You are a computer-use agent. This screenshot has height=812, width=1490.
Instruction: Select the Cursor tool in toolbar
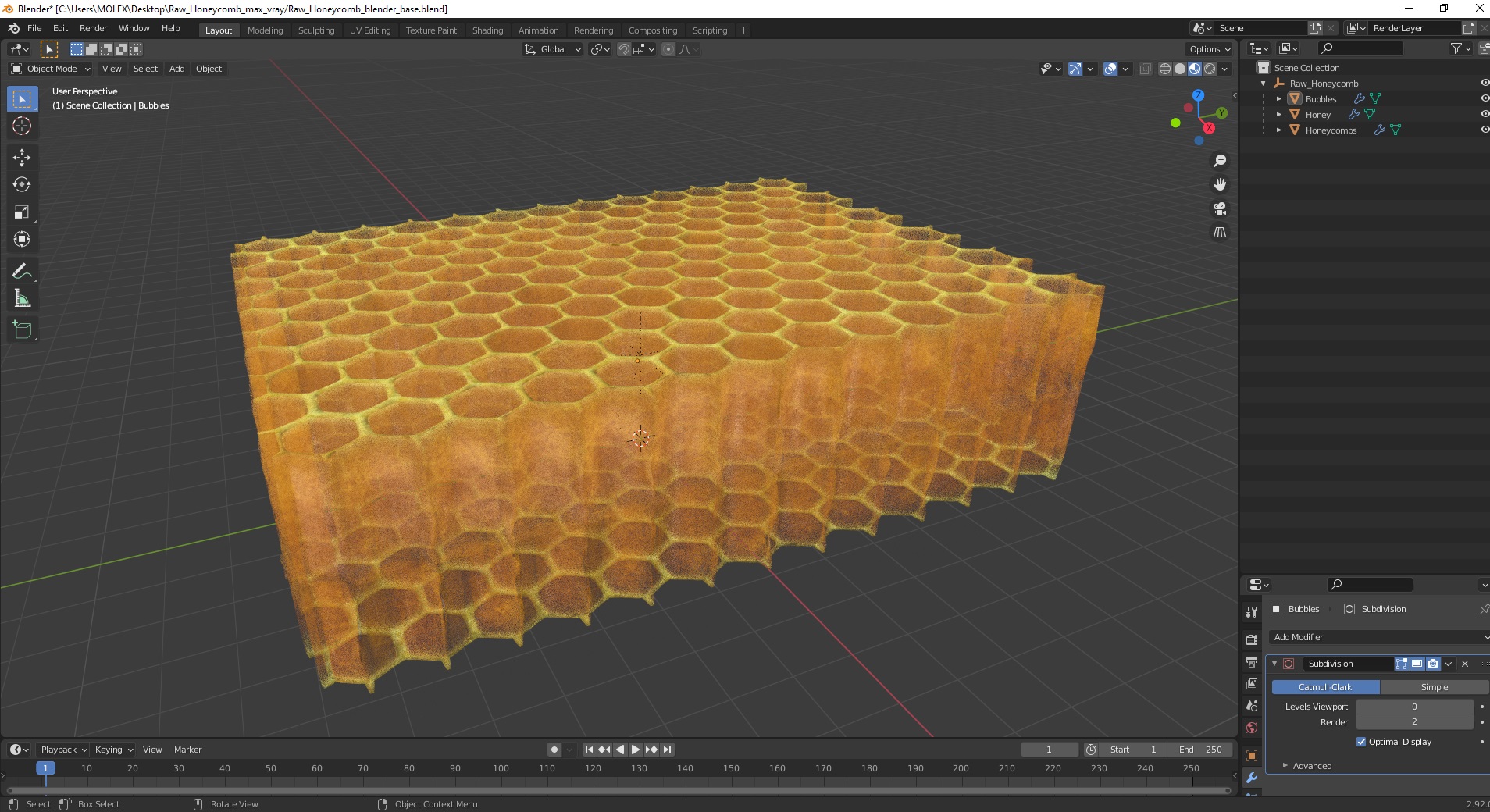tap(22, 126)
